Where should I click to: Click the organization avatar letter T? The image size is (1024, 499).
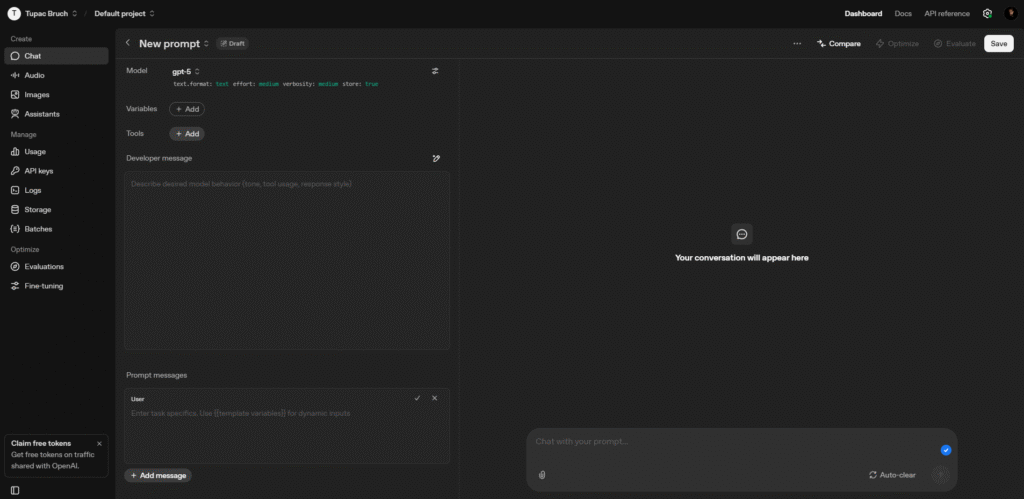14,14
